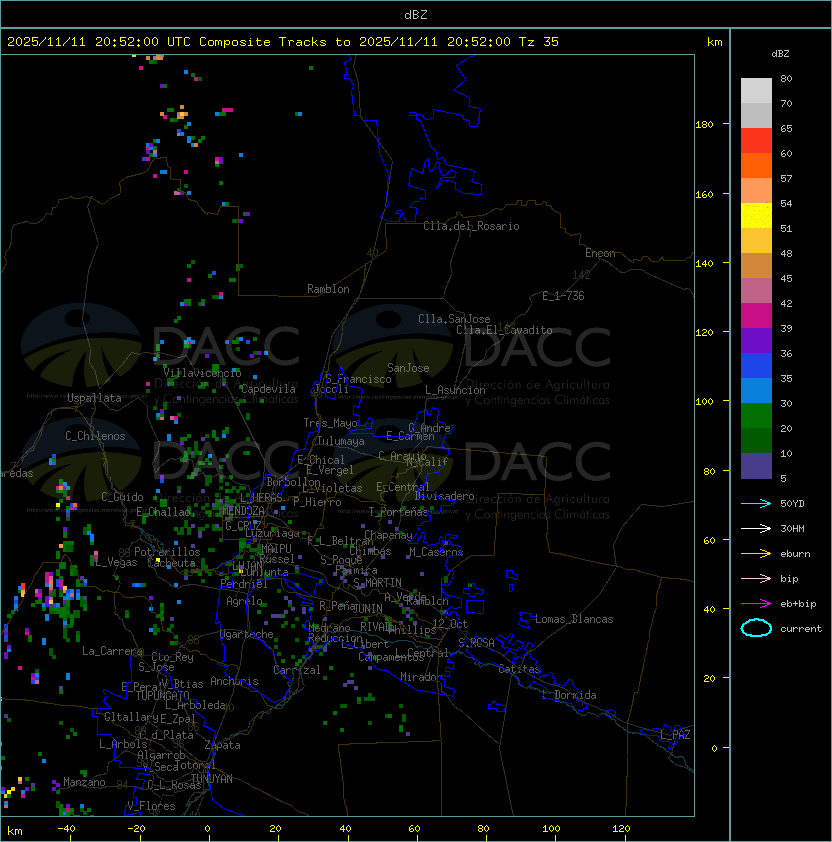Screen dimensions: 832x842
Task: Click the Catitas map label
Action: 519,669
